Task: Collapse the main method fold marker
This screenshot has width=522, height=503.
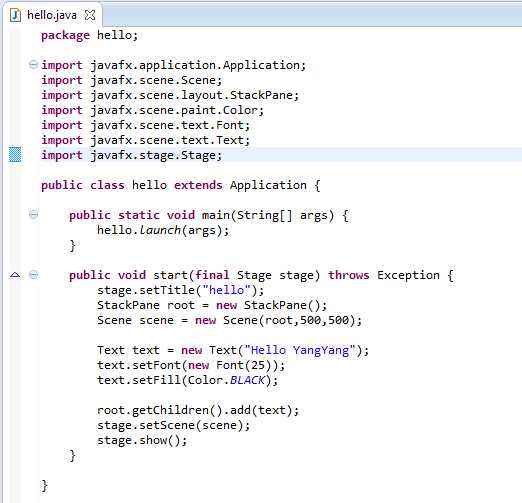Action: 33,214
